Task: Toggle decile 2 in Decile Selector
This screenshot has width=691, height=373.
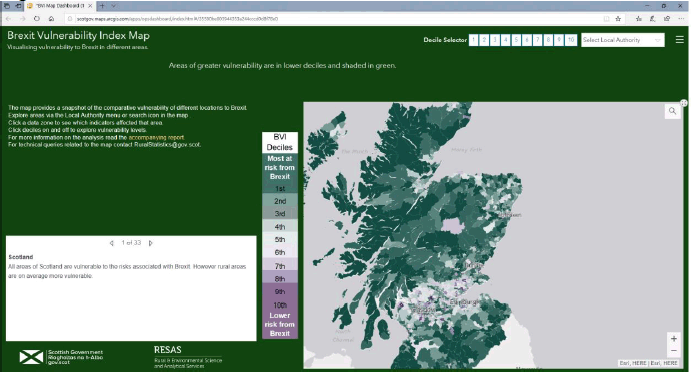Action: (484, 40)
